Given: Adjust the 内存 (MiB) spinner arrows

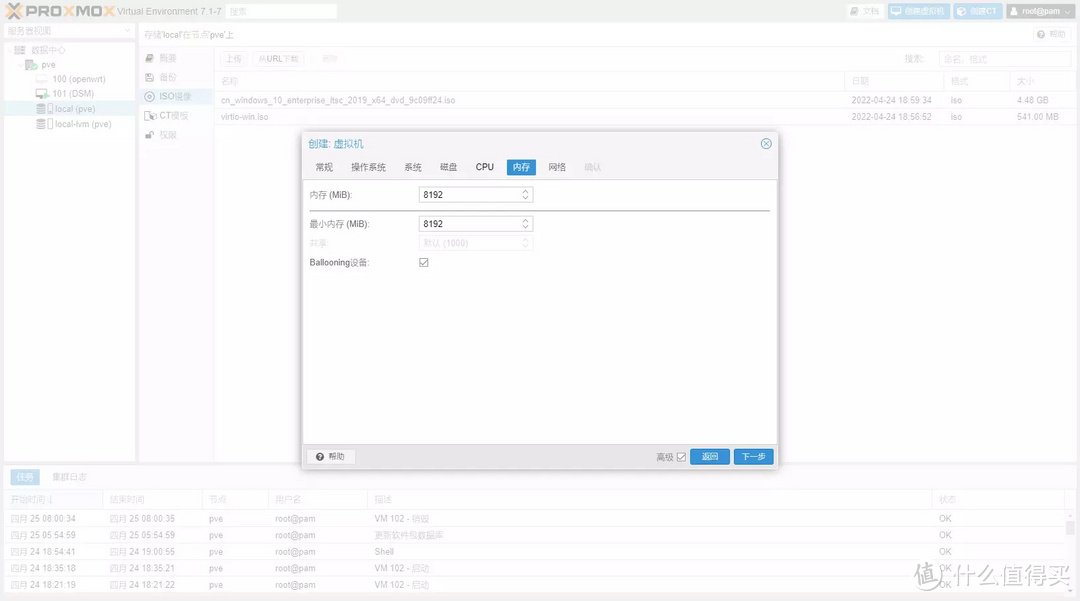Looking at the screenshot, I should (526, 195).
